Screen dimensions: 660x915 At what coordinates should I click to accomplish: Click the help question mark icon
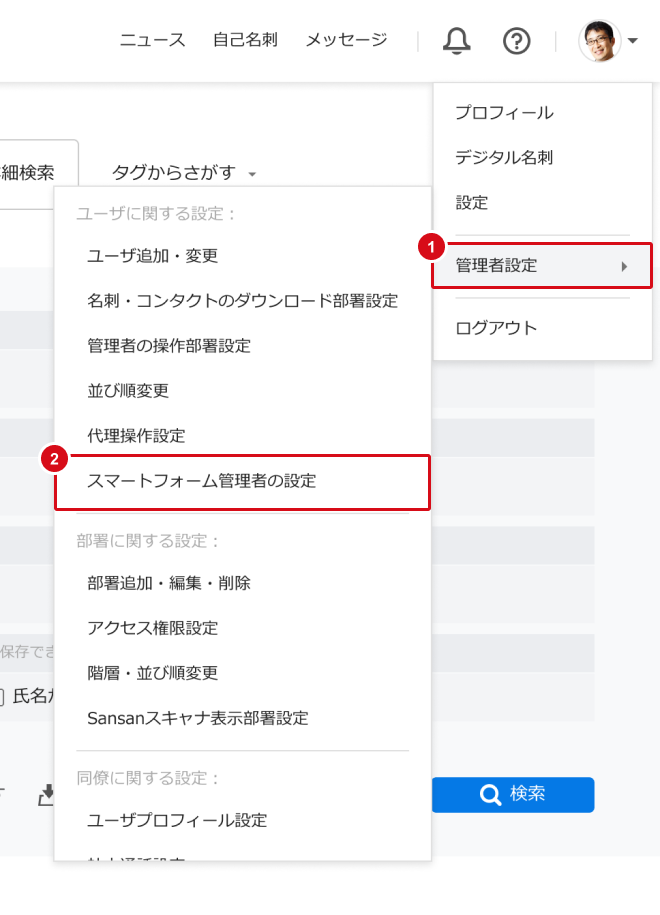[516, 41]
